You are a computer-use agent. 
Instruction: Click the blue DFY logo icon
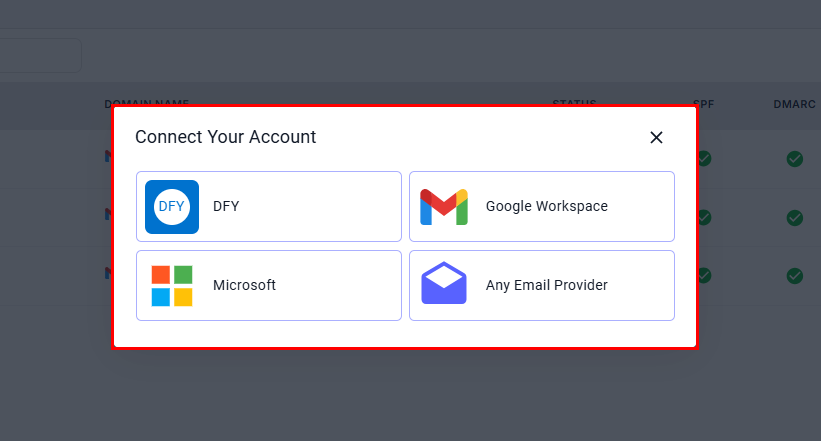click(x=172, y=207)
